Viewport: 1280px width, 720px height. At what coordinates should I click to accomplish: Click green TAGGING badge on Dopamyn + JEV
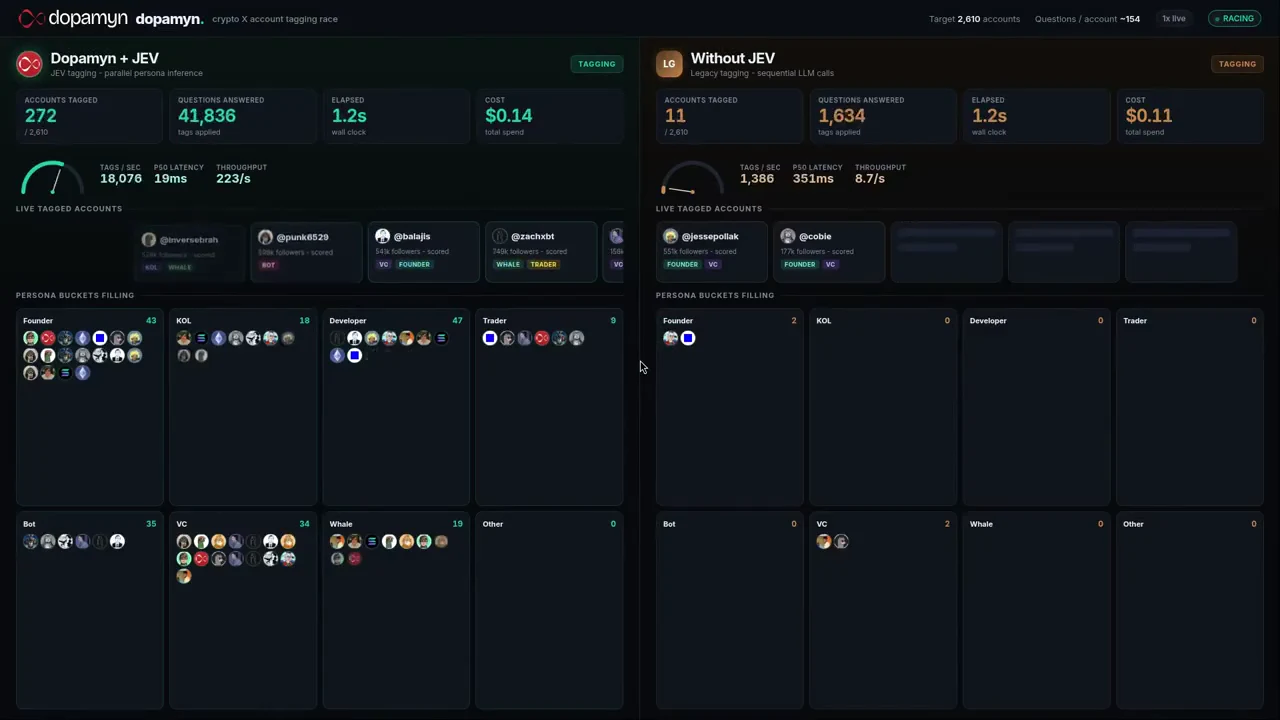click(597, 64)
